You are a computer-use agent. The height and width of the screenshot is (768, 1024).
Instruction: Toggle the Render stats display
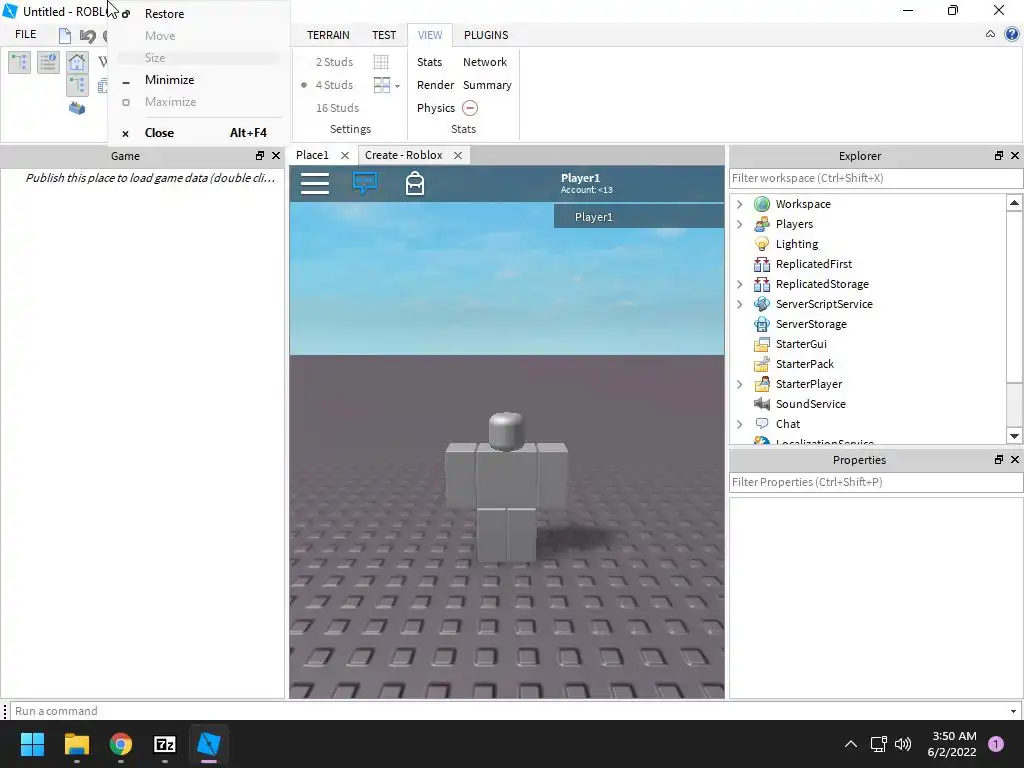pyautogui.click(x=435, y=85)
